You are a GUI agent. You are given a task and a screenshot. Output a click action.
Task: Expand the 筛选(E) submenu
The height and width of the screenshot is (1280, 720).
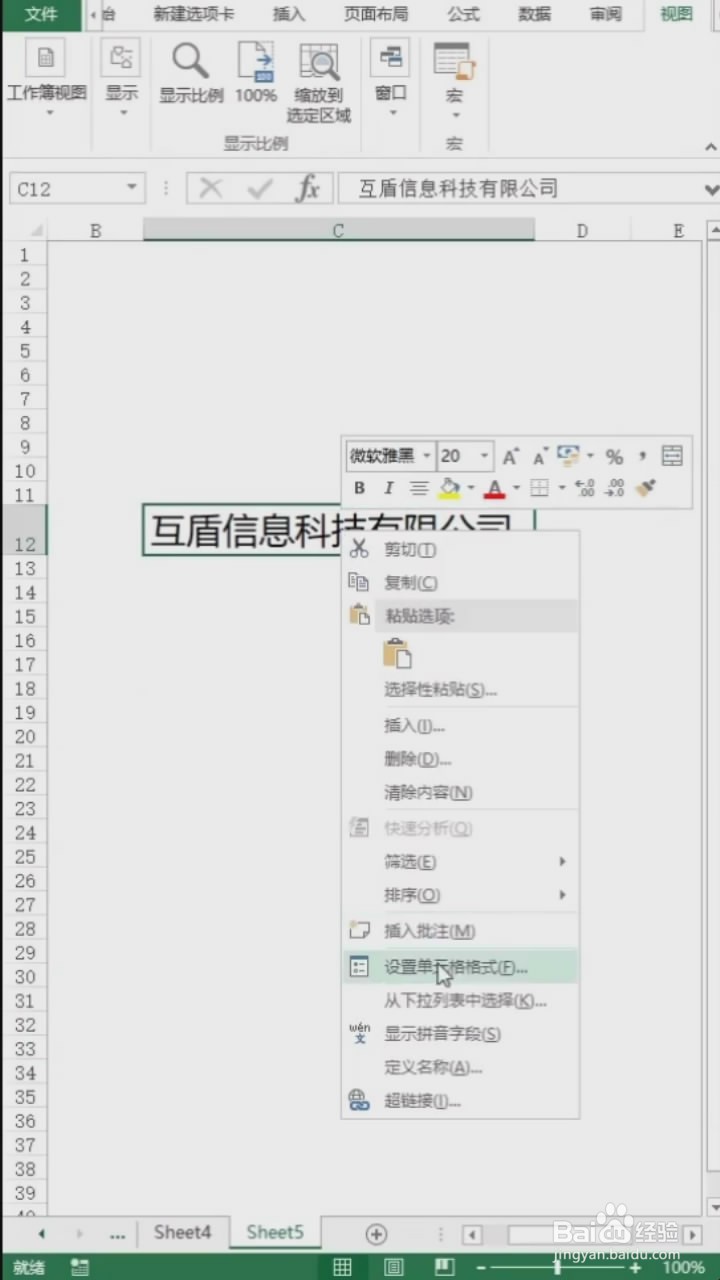[x=461, y=862]
